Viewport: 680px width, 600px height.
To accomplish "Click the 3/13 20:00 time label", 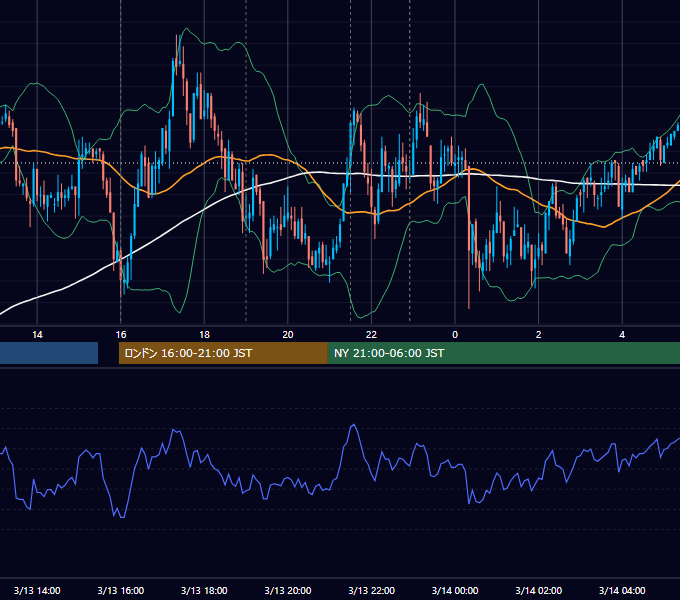I will coord(288,590).
